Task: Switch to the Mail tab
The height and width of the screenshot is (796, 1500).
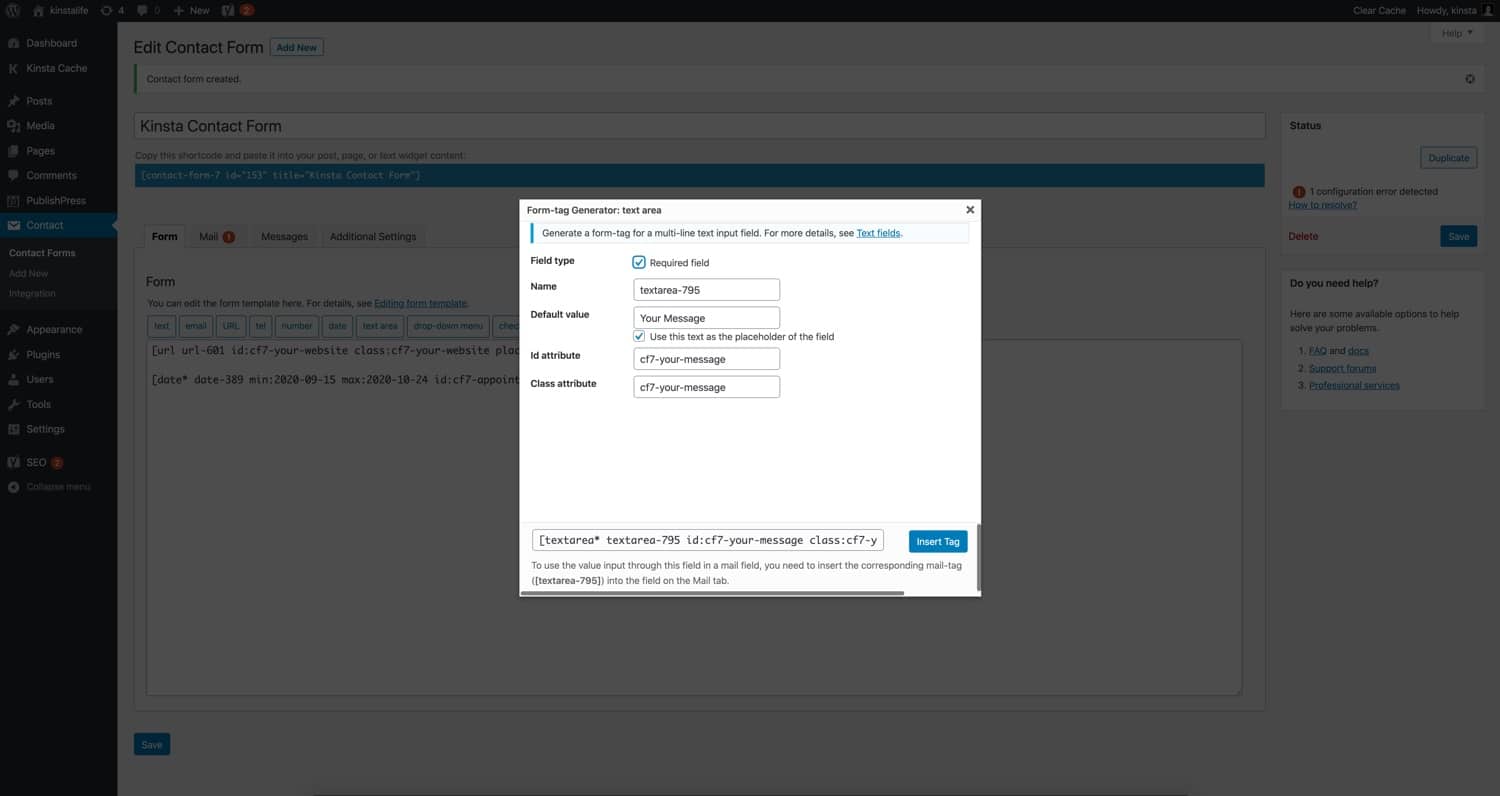Action: 210,236
